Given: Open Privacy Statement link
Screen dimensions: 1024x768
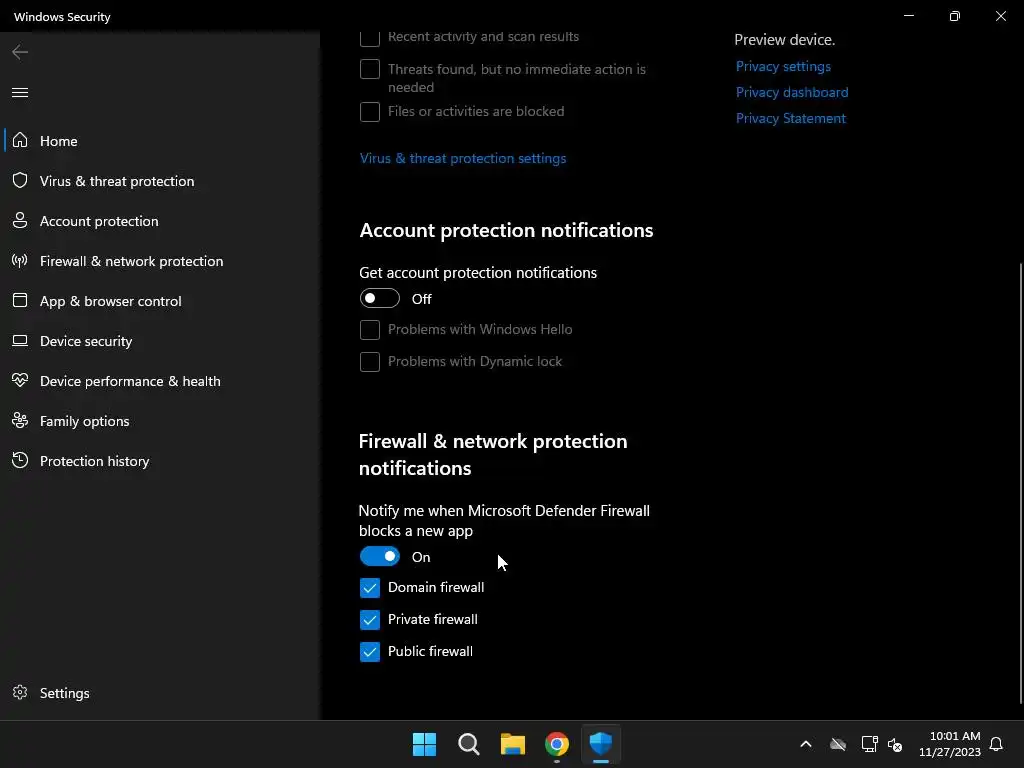Looking at the screenshot, I should [791, 118].
